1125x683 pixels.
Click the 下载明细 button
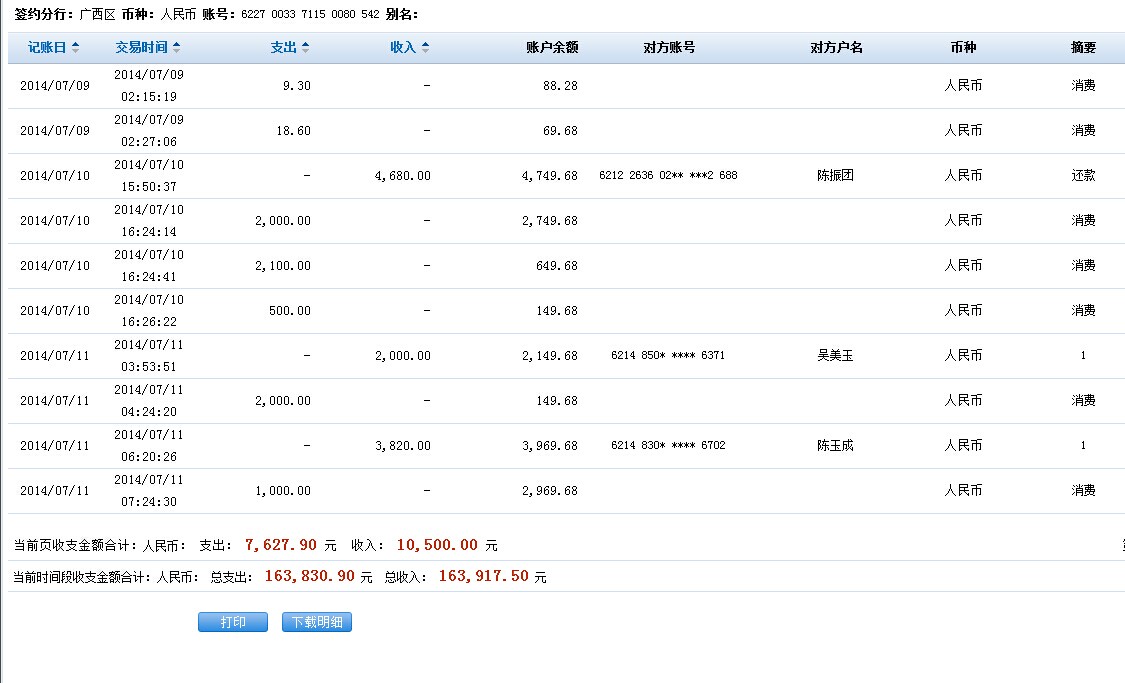317,622
